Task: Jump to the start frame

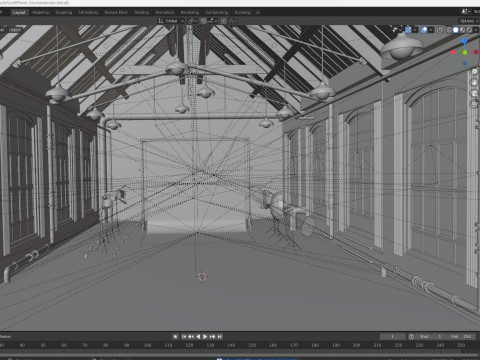Action: [x=184, y=337]
